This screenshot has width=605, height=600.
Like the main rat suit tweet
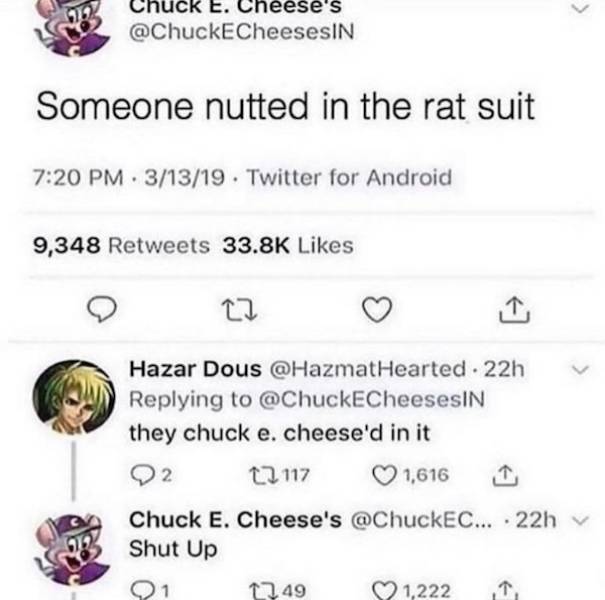coord(377,309)
